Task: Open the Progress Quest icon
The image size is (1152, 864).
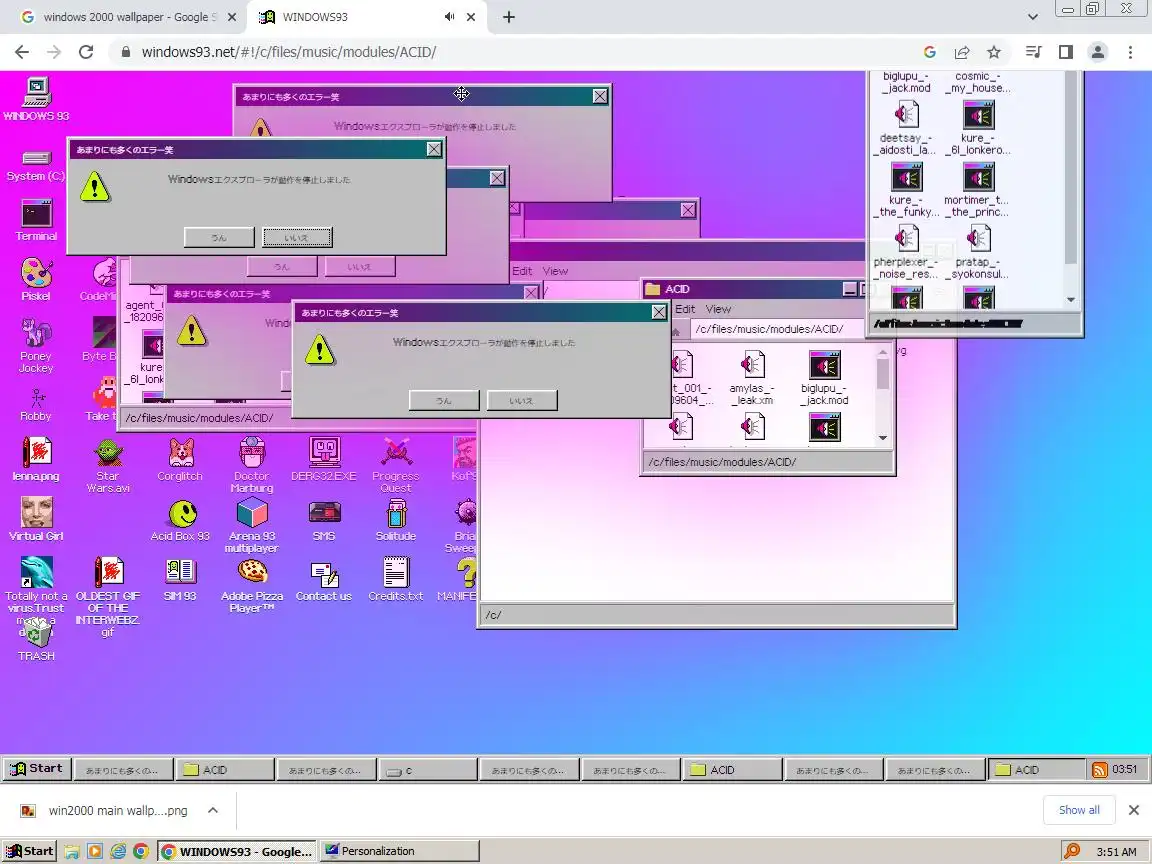Action: [396, 465]
